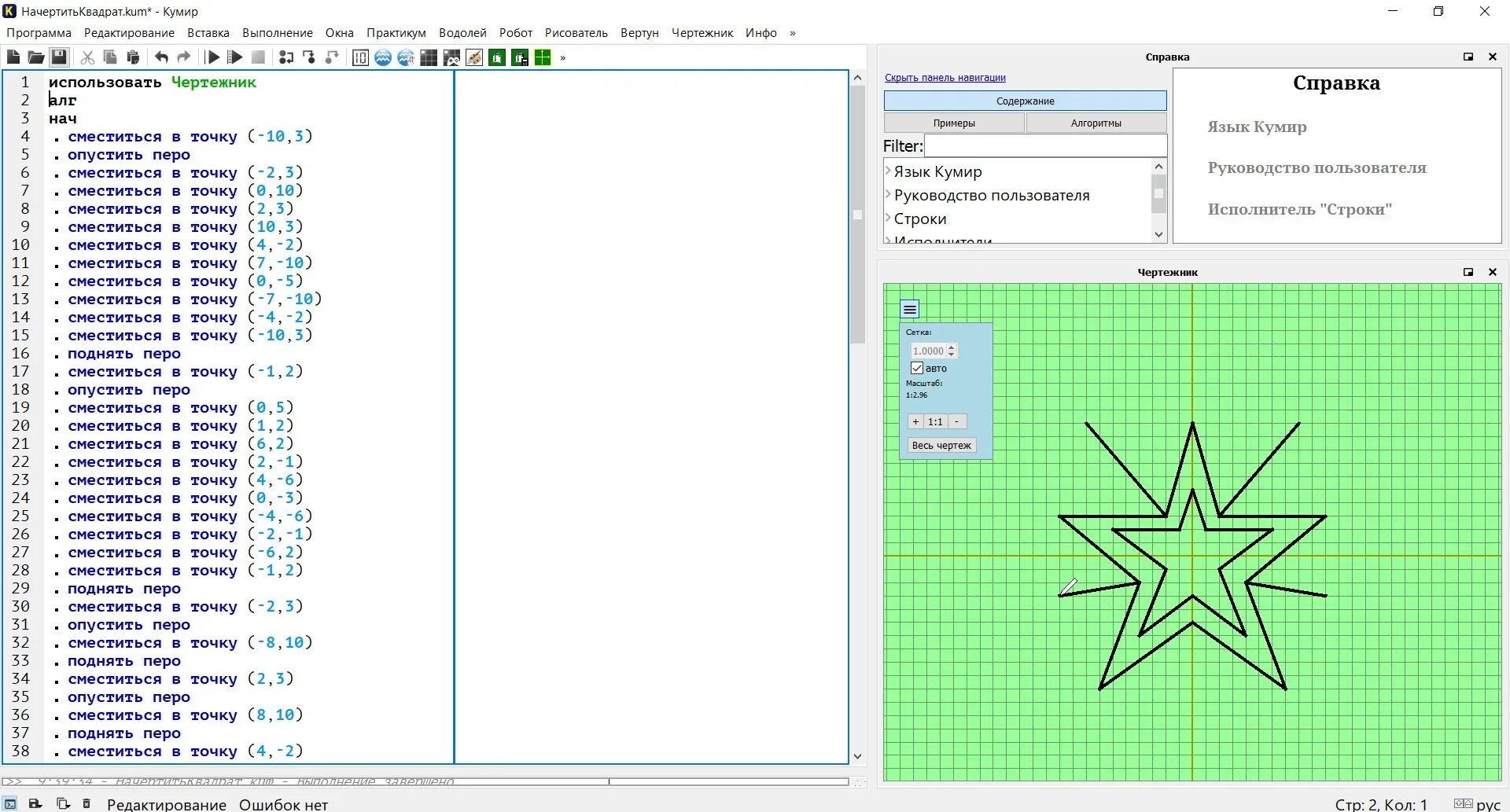The width and height of the screenshot is (1510, 812).
Task: Open the Язык Кумир help heading
Action: coord(1257,127)
